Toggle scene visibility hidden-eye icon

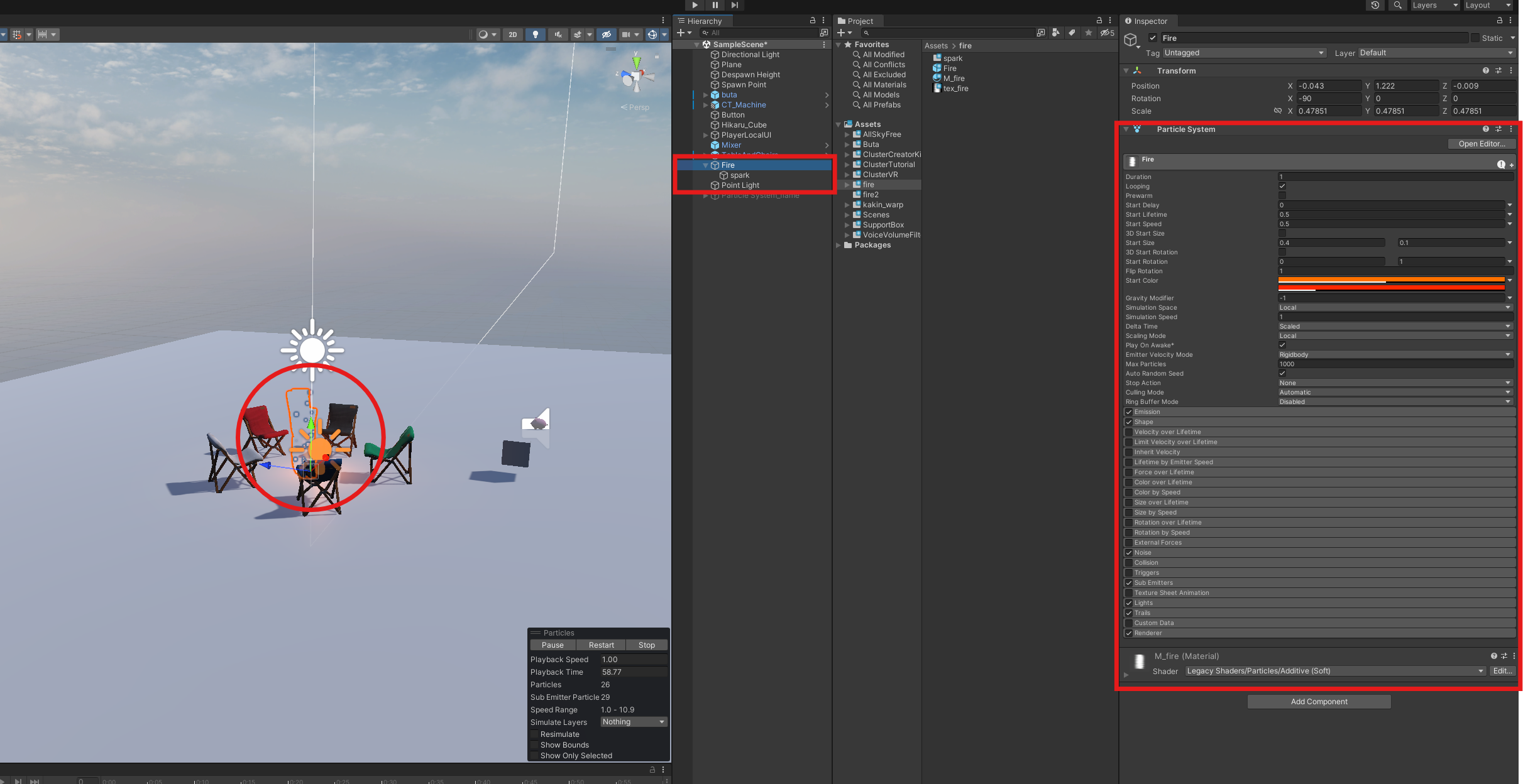606,35
